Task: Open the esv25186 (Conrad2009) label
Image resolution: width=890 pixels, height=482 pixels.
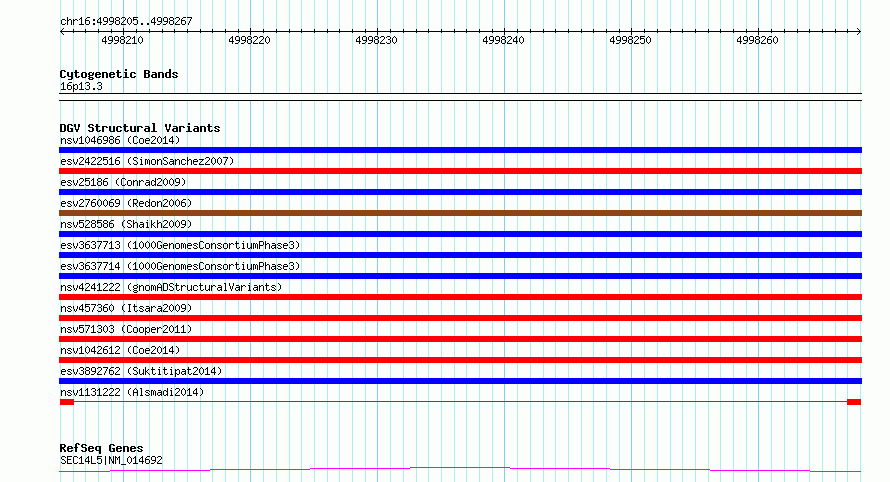Action: tap(123, 182)
